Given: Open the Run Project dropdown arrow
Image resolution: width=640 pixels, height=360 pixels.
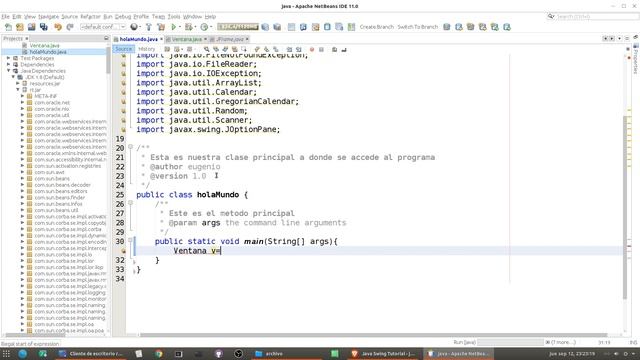Looking at the screenshot, I should (x=180, y=27).
